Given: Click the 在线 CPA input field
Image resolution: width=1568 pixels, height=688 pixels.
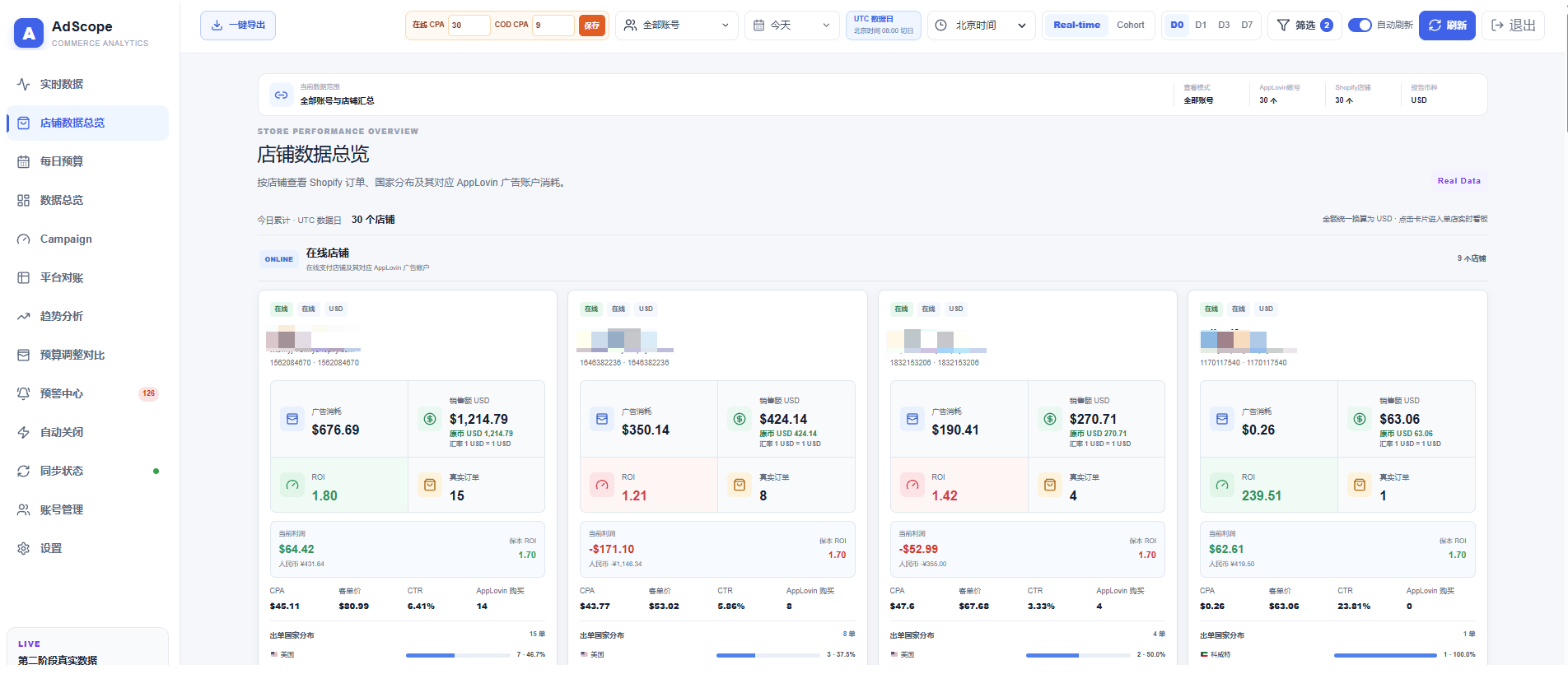Looking at the screenshot, I should point(469,26).
